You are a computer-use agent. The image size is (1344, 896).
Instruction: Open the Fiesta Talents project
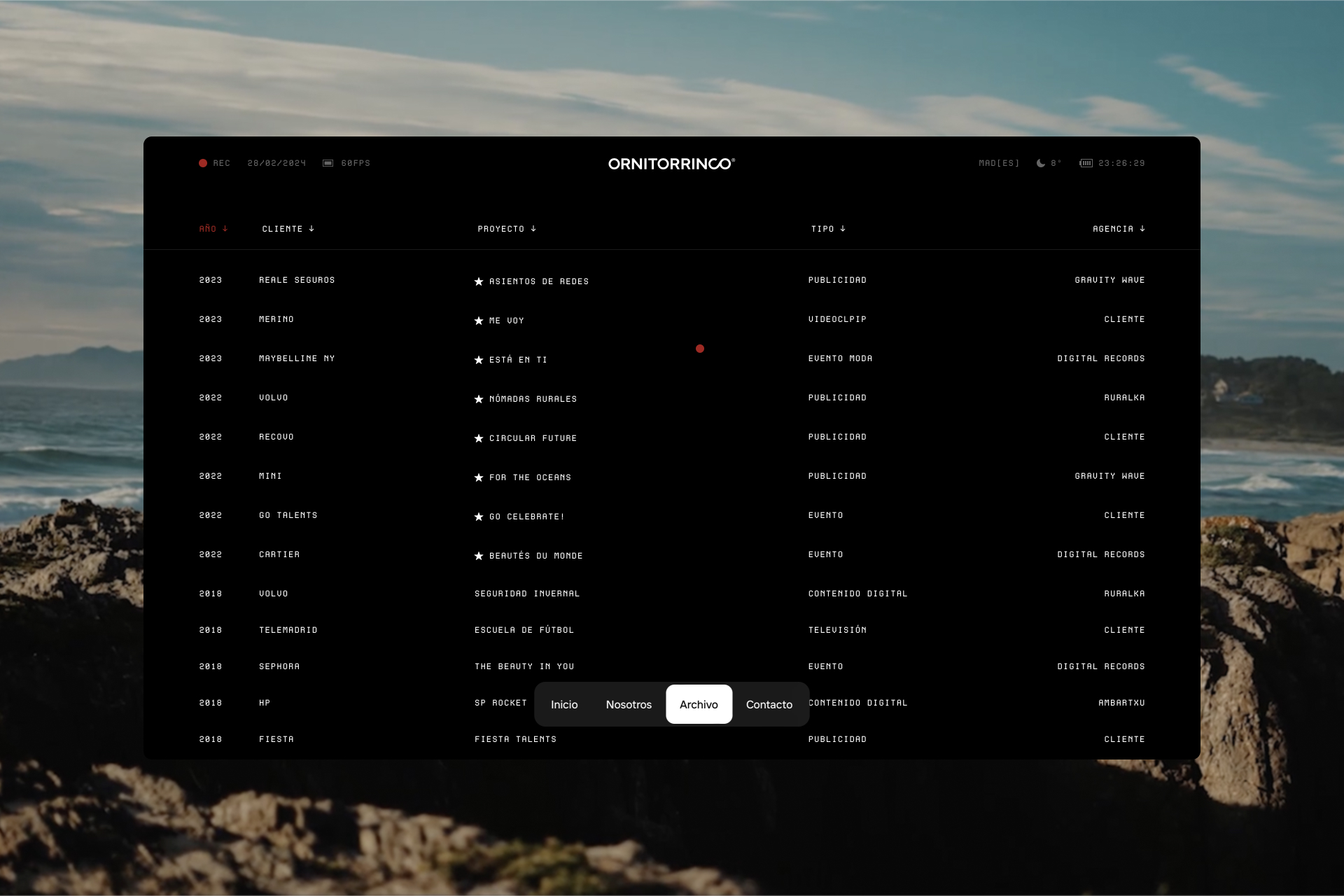(515, 739)
